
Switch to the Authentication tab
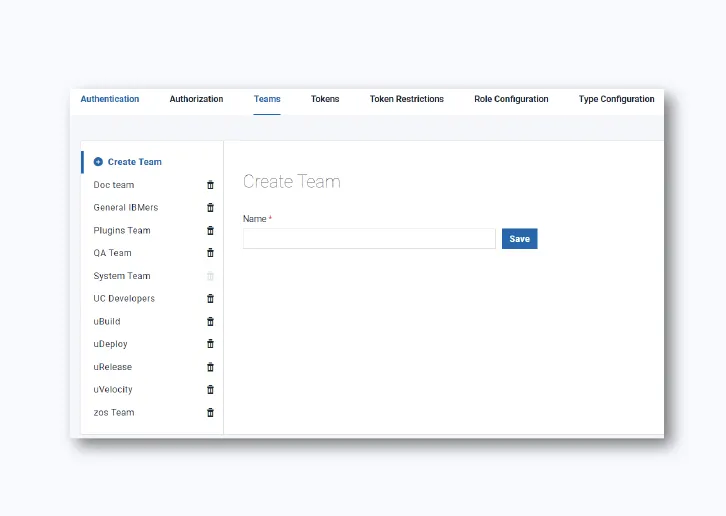pos(110,99)
